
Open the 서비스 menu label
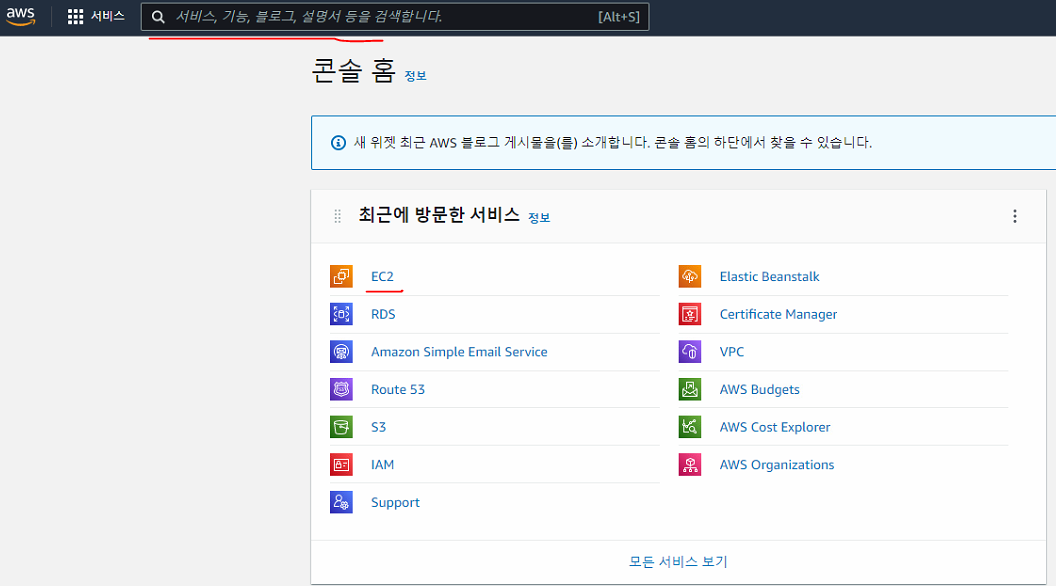pyautogui.click(x=108, y=16)
